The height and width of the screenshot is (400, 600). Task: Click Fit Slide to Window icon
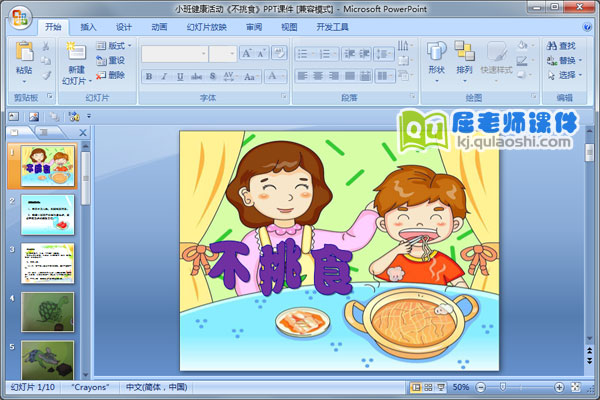(576, 387)
